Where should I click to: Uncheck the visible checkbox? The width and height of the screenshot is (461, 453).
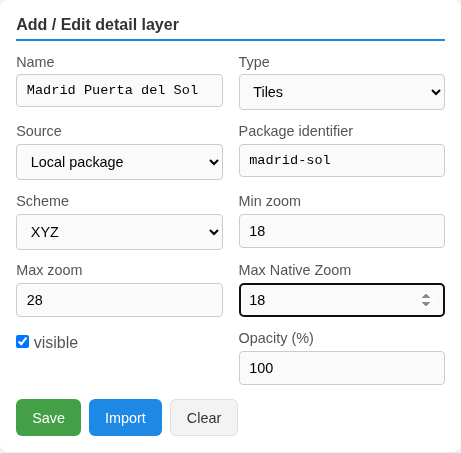click(x=22, y=342)
